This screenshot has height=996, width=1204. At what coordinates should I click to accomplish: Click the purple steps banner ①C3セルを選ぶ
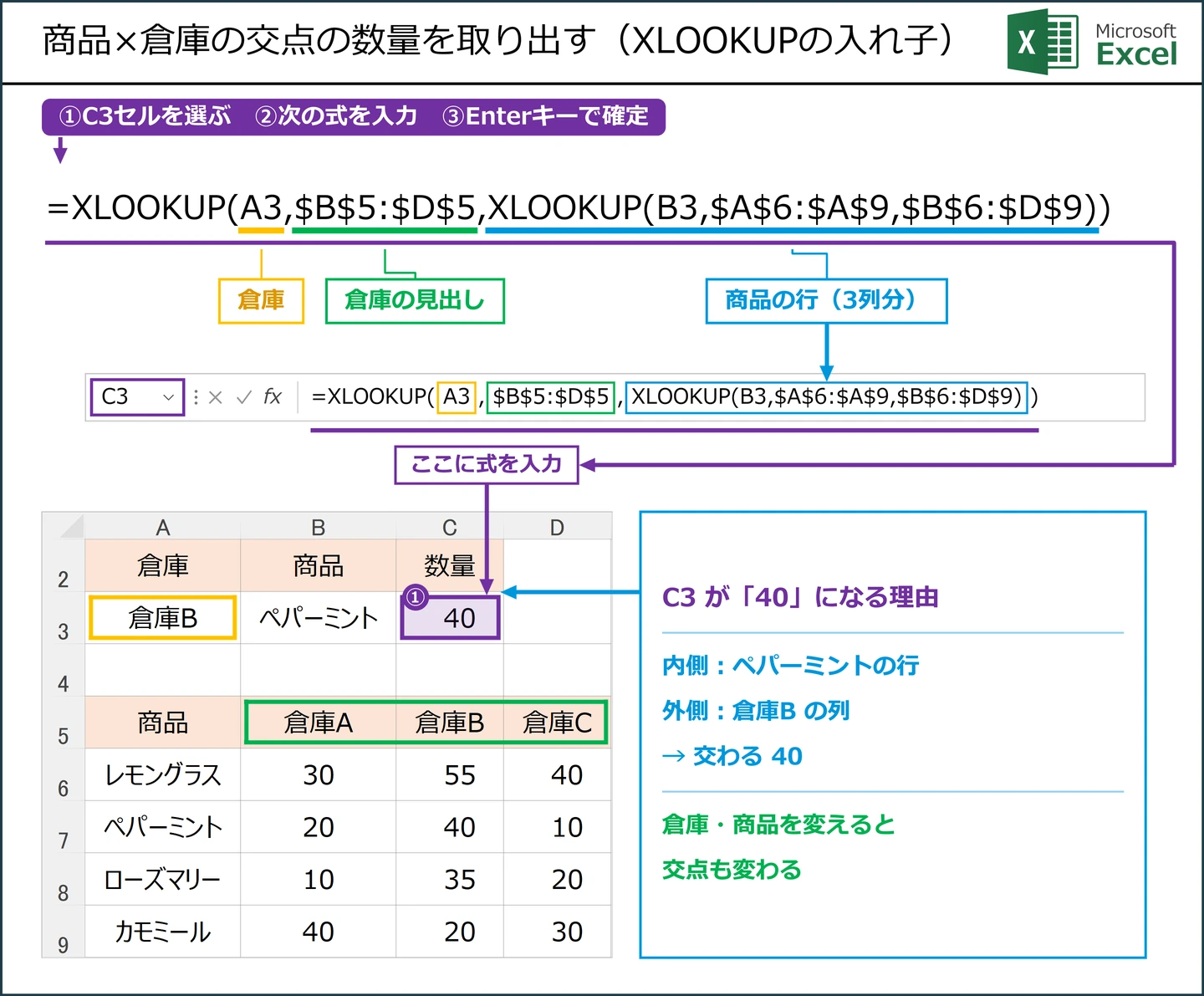(x=354, y=116)
